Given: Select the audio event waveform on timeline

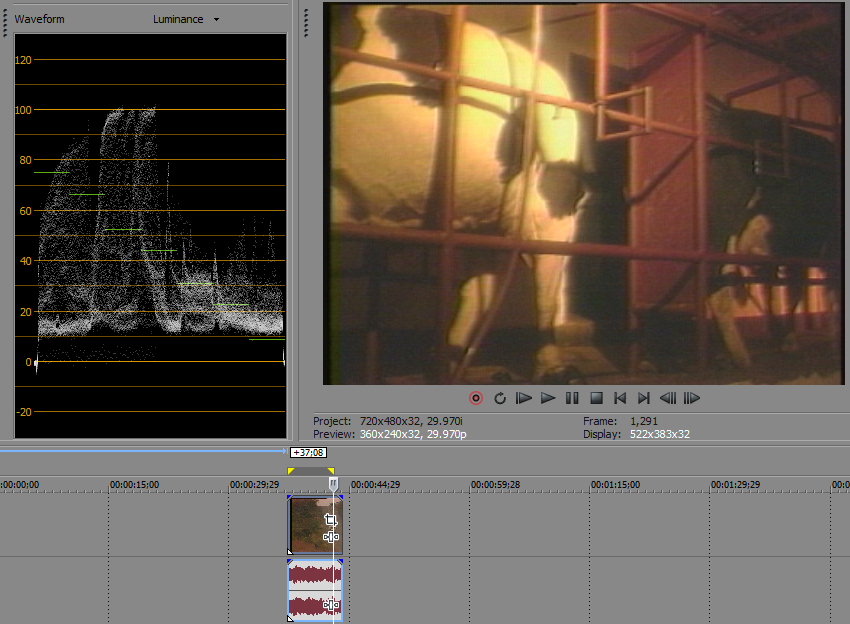Looking at the screenshot, I should (315, 590).
